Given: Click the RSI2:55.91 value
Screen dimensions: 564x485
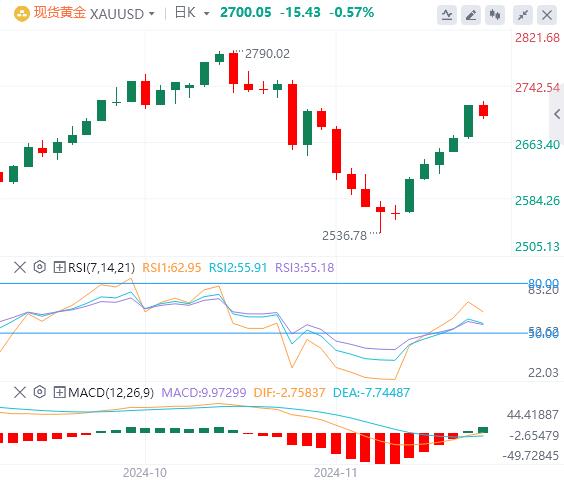Looking at the screenshot, I should point(238,268).
